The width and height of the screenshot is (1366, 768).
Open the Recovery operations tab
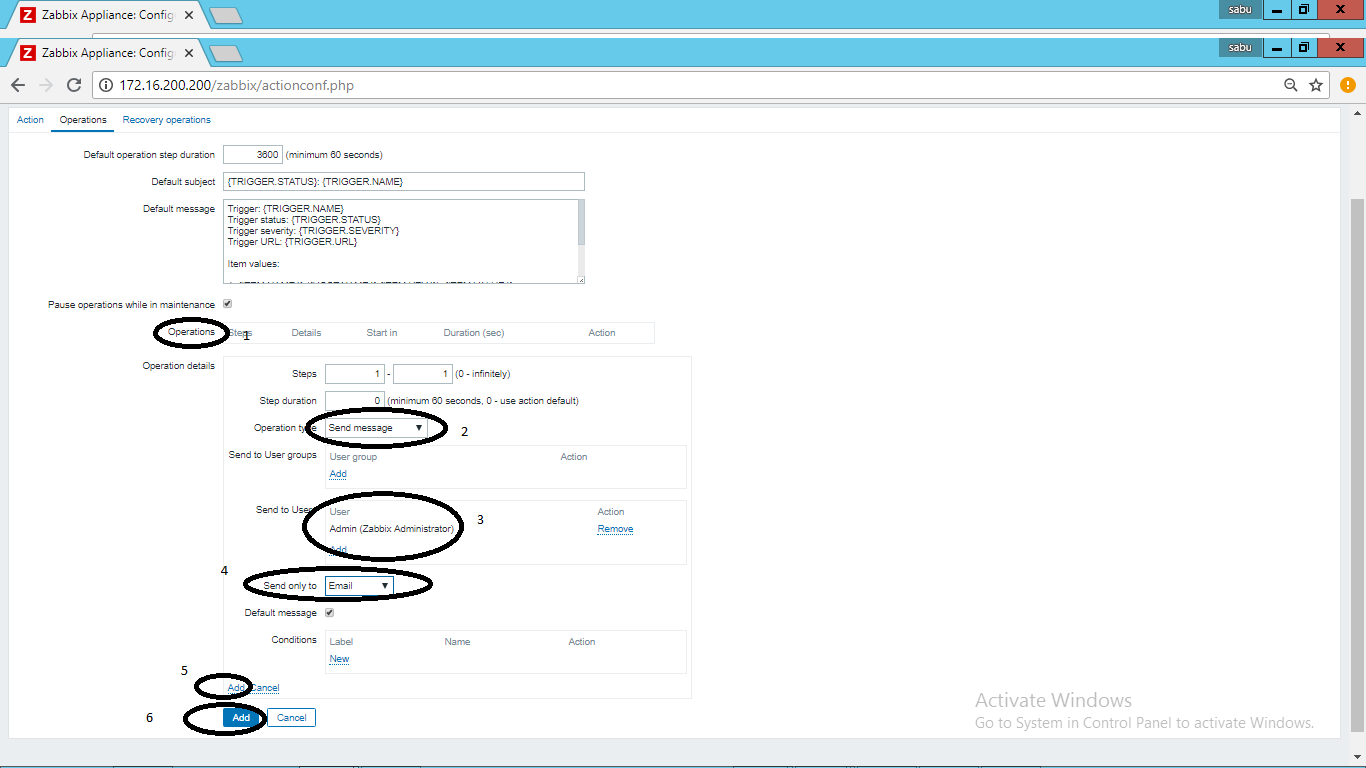(x=167, y=120)
